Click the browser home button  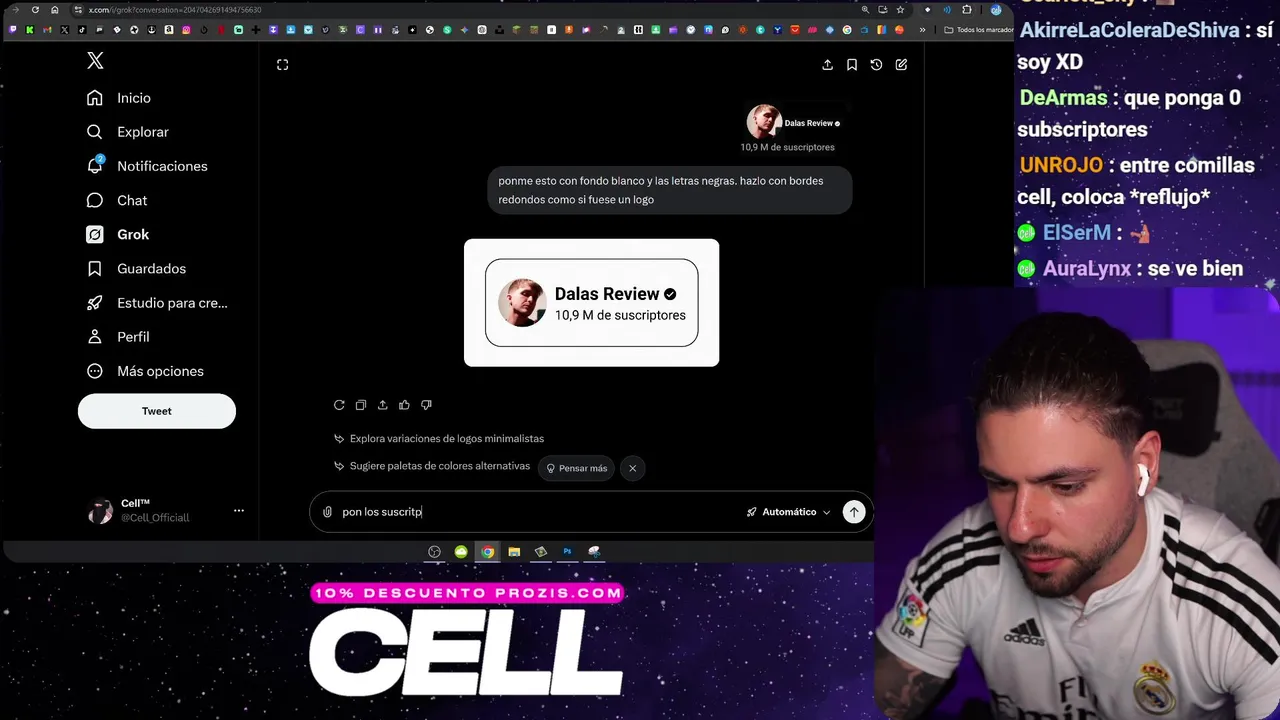click(x=55, y=10)
